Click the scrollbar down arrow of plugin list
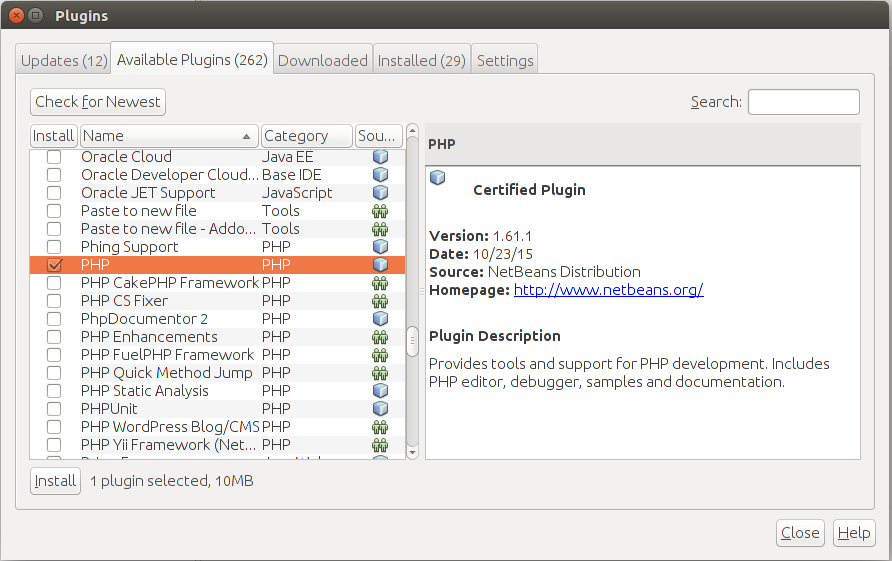 click(x=412, y=453)
